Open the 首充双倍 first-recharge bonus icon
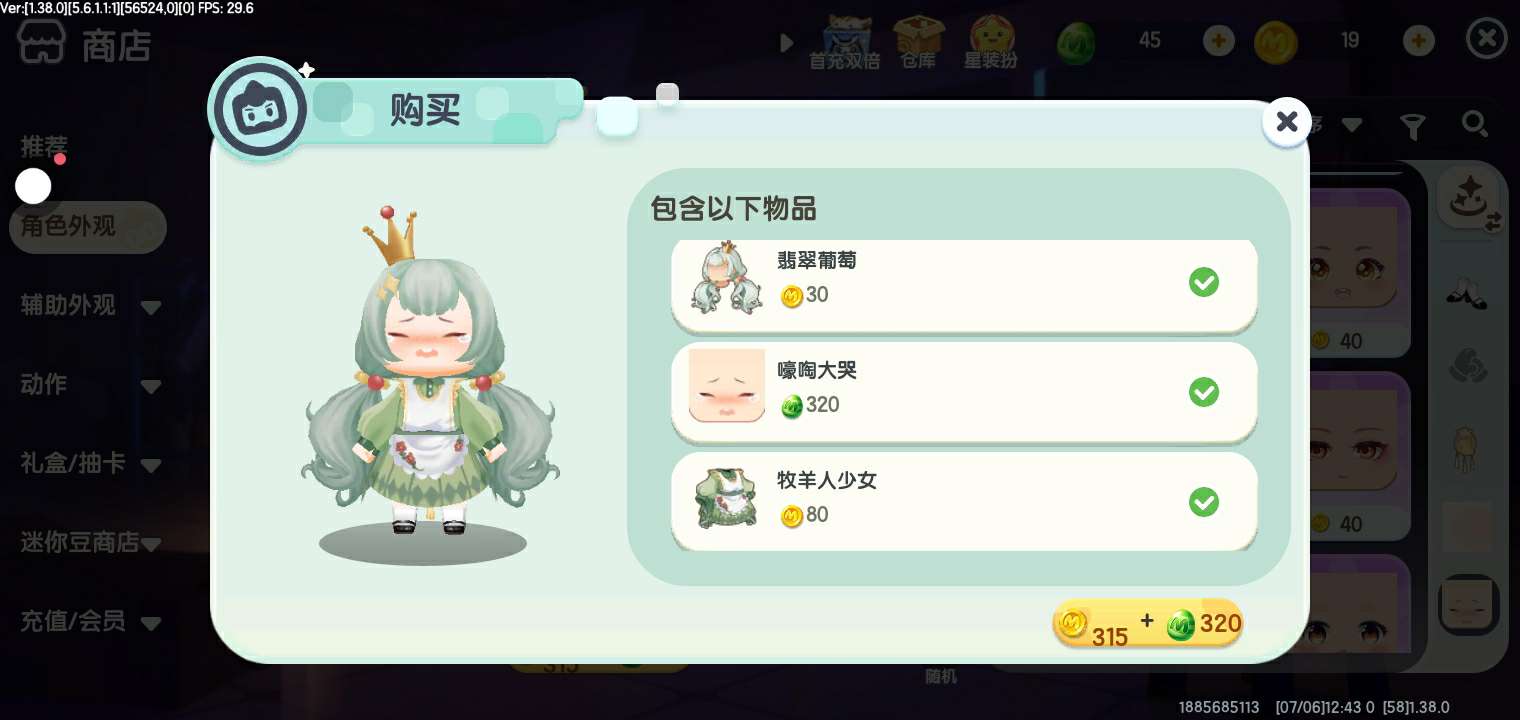 [x=844, y=43]
